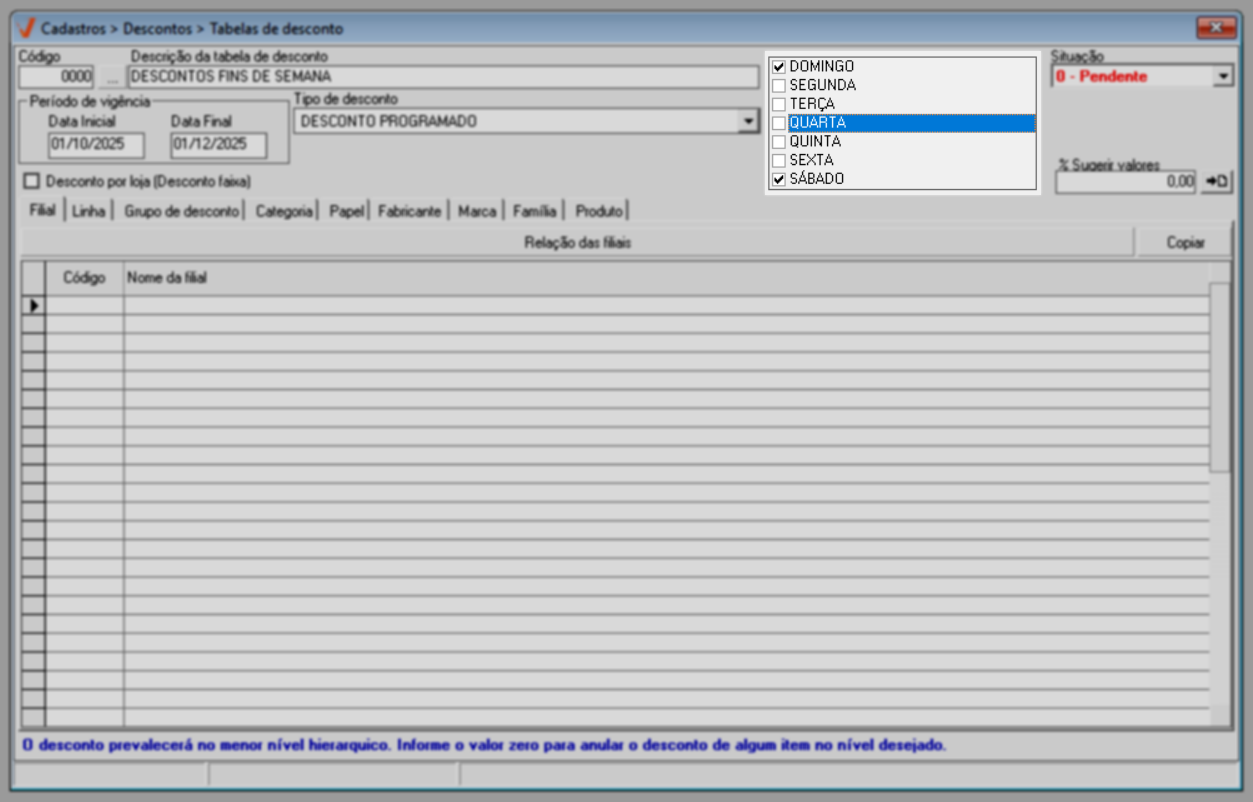Image resolution: width=1253 pixels, height=802 pixels.
Task: Open the Família tab
Action: pyautogui.click(x=535, y=211)
